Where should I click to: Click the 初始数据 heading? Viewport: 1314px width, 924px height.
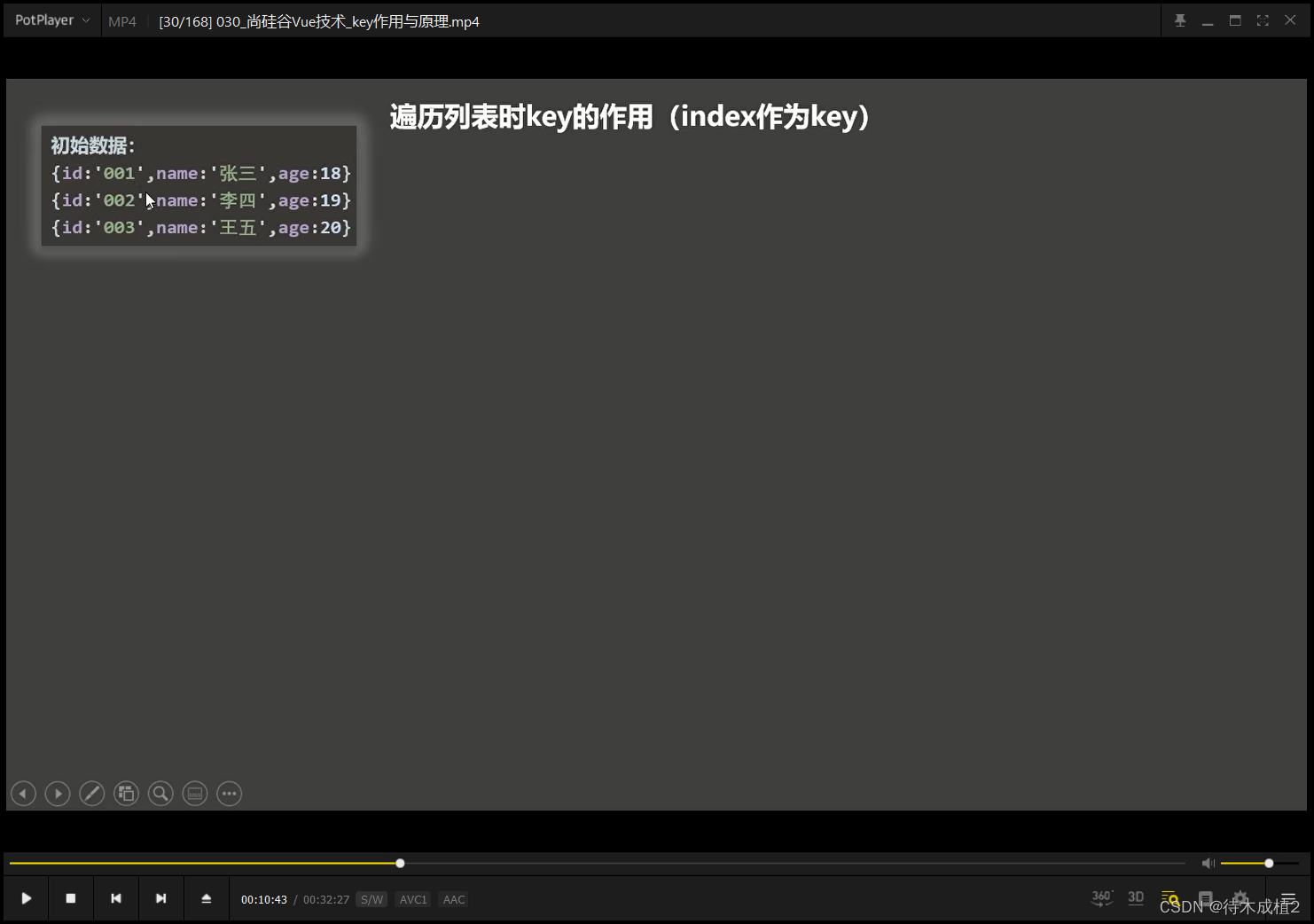coord(93,146)
